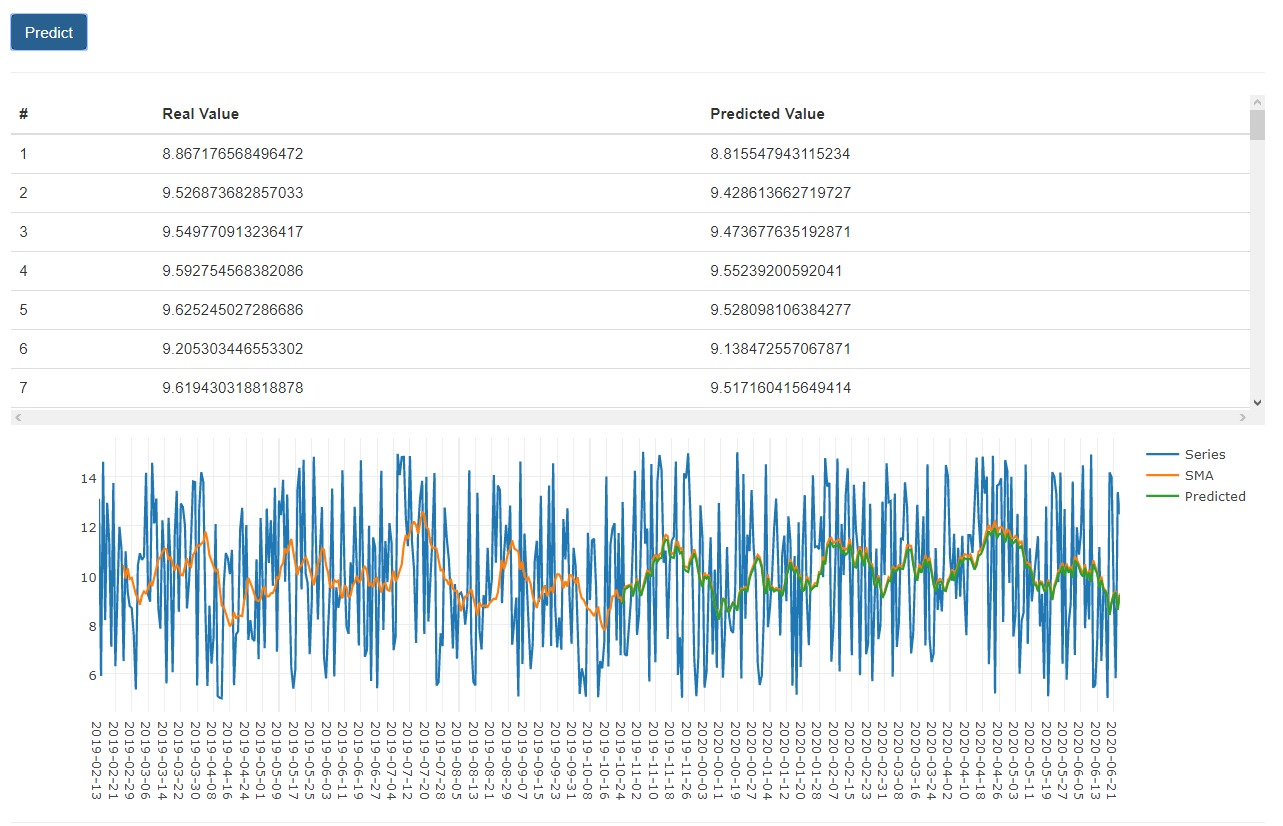Select predicted value 9.138472557067871

781,349
